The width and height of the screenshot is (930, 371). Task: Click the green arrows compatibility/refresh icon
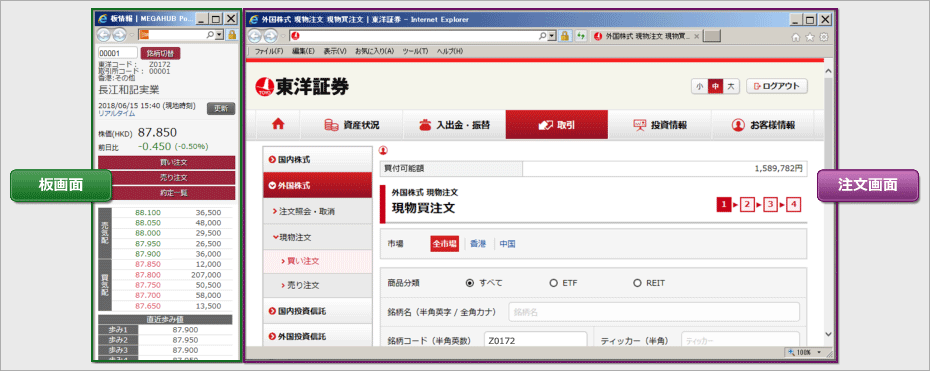pos(581,36)
